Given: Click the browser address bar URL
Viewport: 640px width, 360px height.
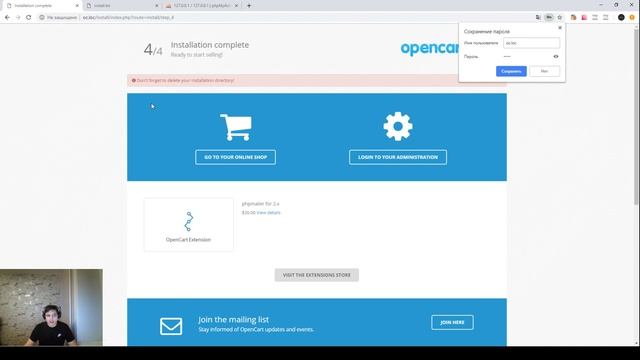Looking at the screenshot, I should pyautogui.click(x=128, y=18).
